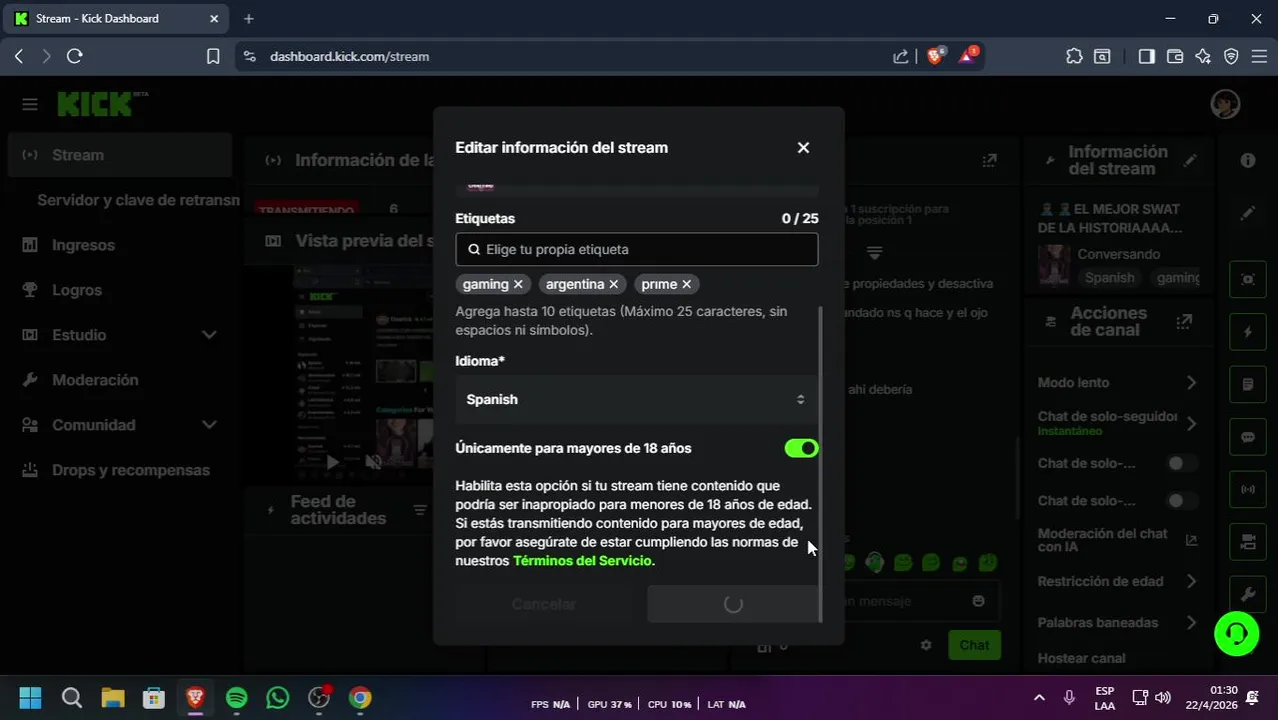
Task: Open the hamburger menu beside Kick logo
Action: point(30,104)
